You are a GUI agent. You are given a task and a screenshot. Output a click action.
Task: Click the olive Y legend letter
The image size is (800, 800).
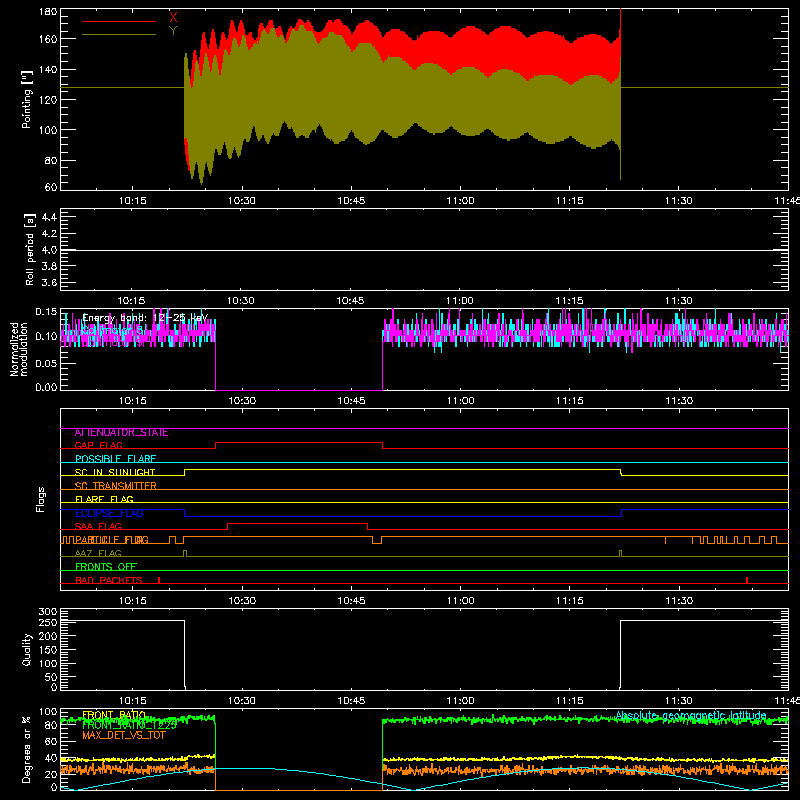(173, 31)
